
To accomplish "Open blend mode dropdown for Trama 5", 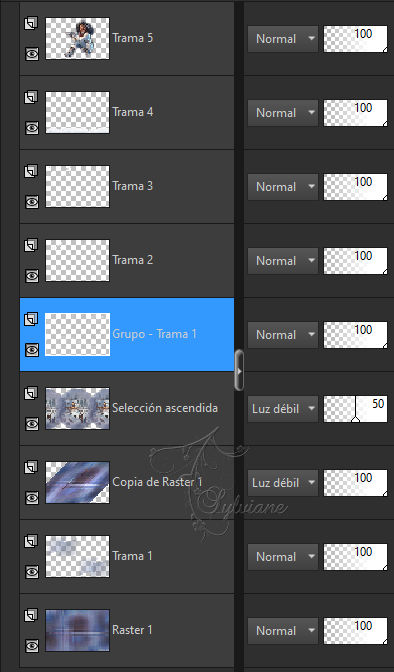I will (283, 39).
